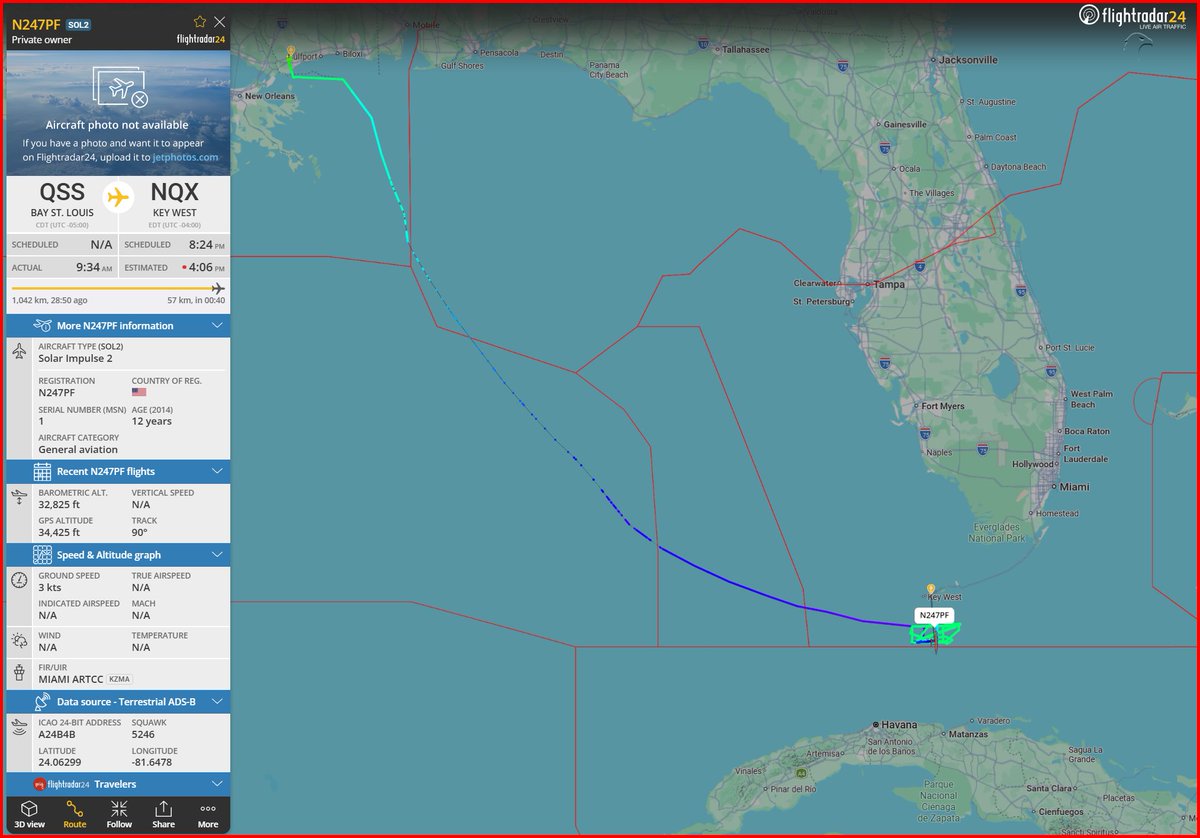Viewport: 1200px width, 838px height.
Task: Click the ICAO address signal icon
Action: pyautogui.click(x=19, y=728)
